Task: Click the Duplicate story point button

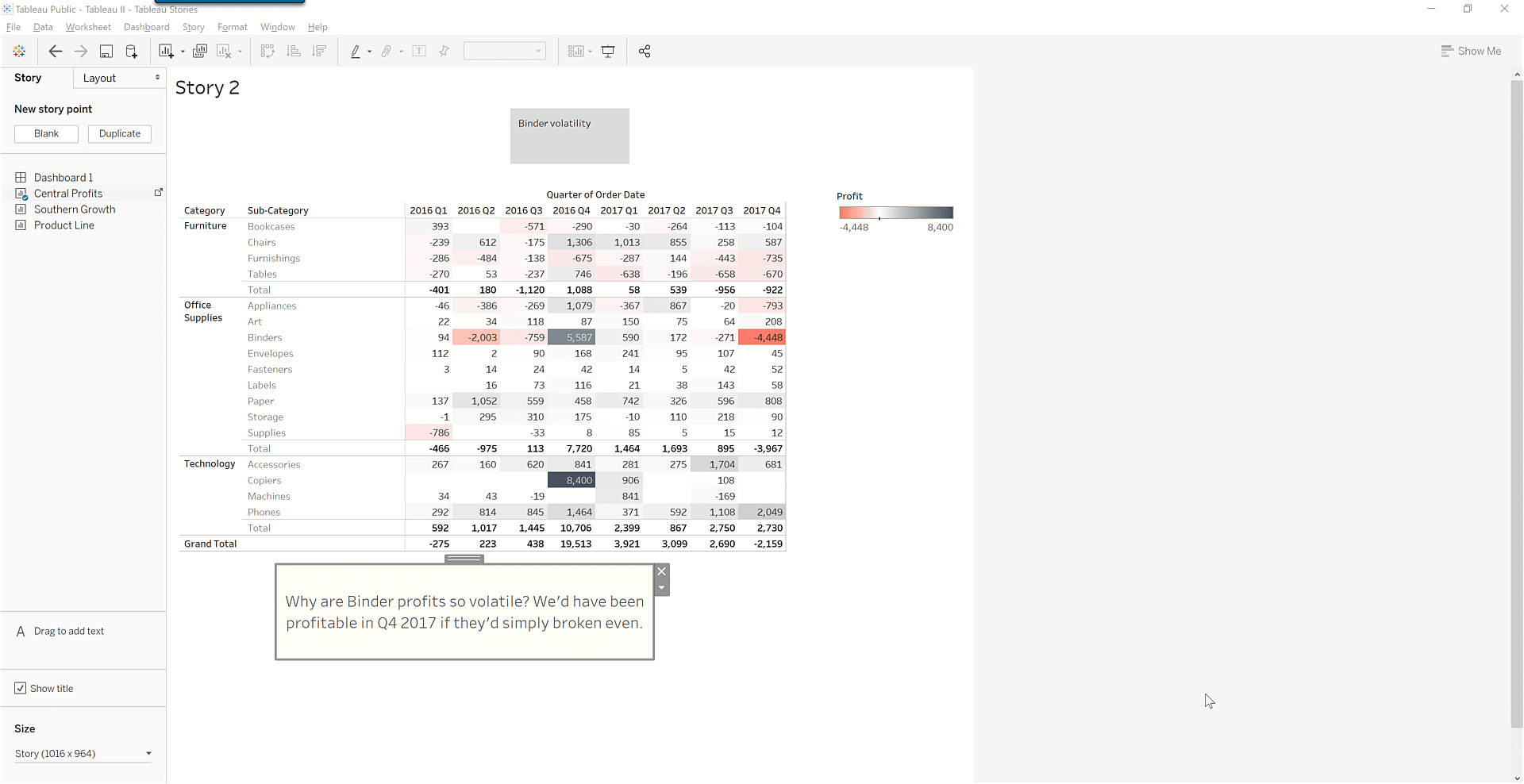Action: [120, 133]
